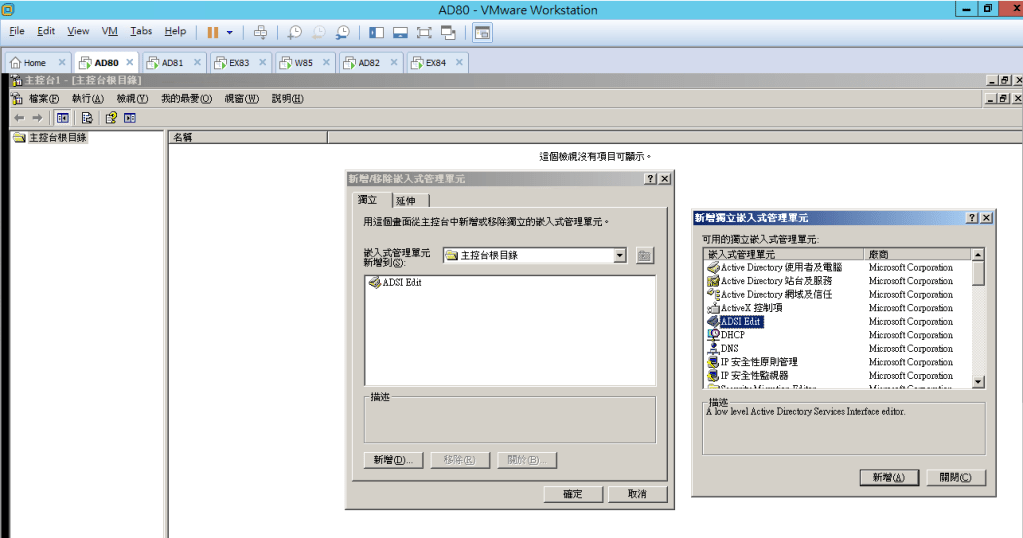Click the snap-in list scrollbar down arrow
The image size is (1023, 538).
point(978,381)
